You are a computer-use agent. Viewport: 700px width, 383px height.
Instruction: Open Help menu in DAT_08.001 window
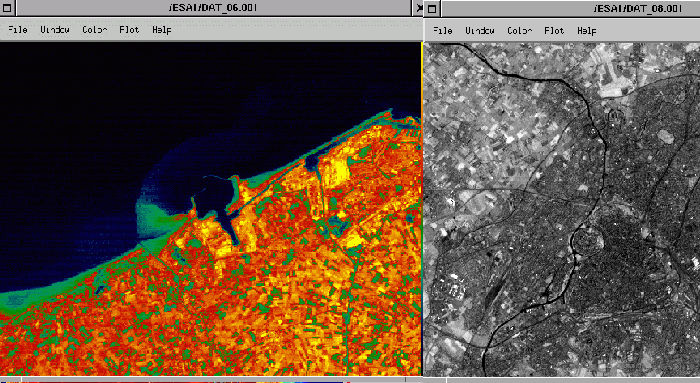587,31
